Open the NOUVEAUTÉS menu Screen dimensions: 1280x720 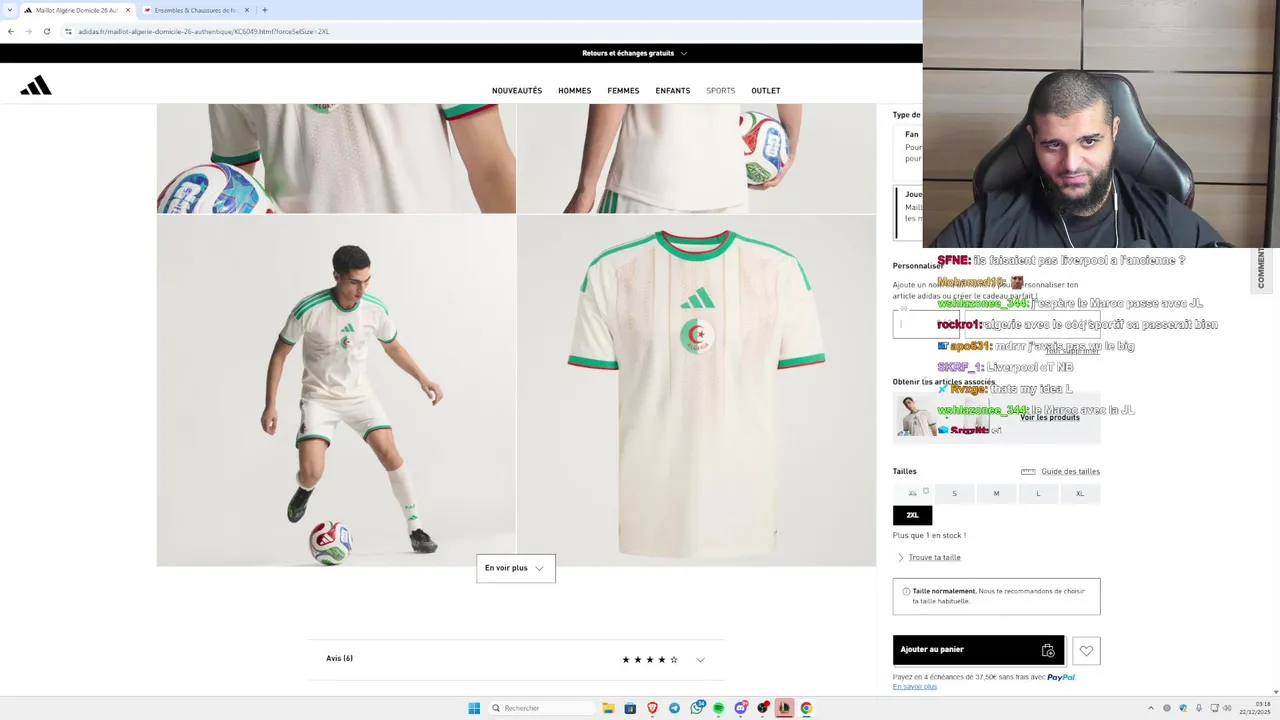click(x=517, y=91)
